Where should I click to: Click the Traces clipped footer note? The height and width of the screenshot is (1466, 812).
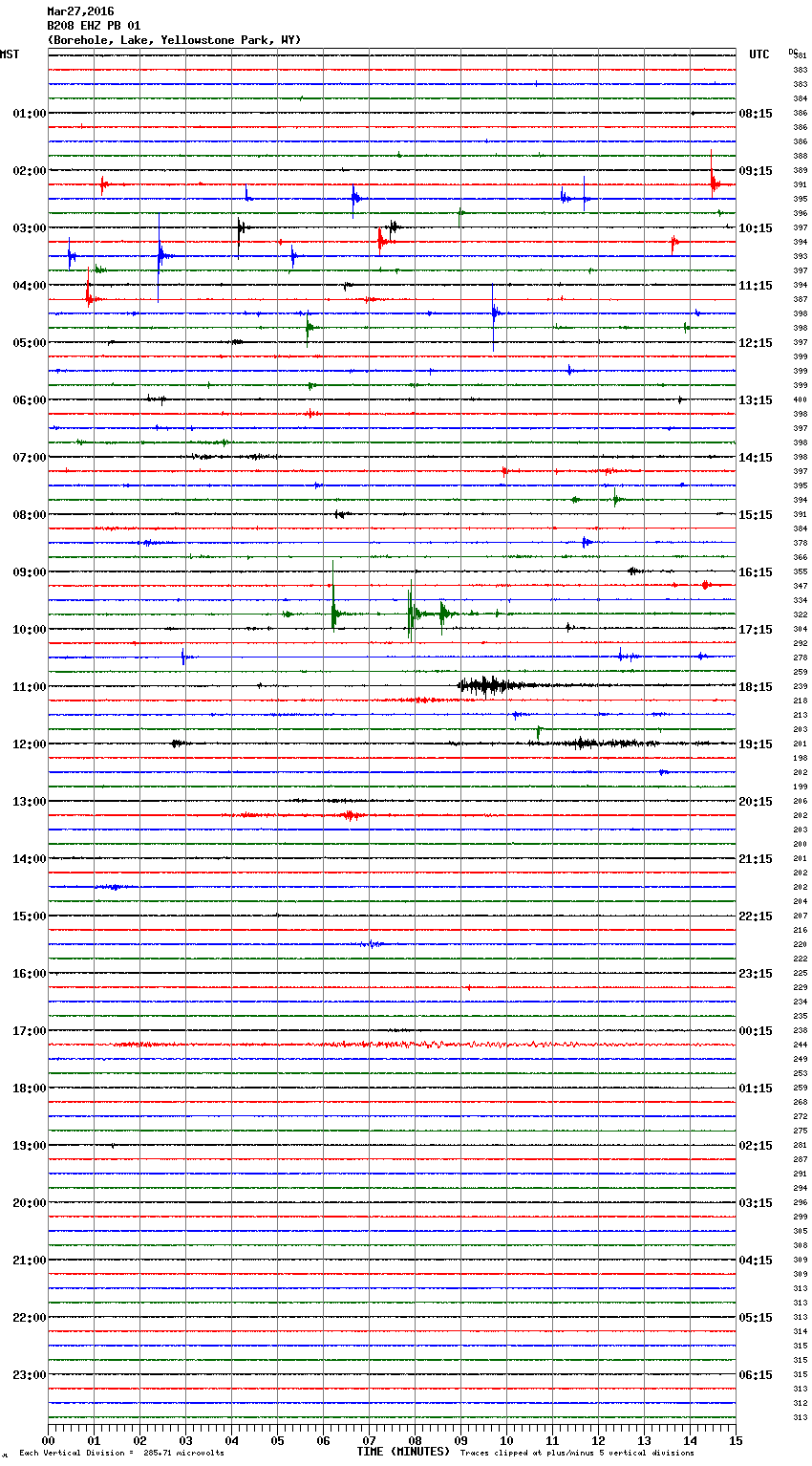[x=577, y=1453]
